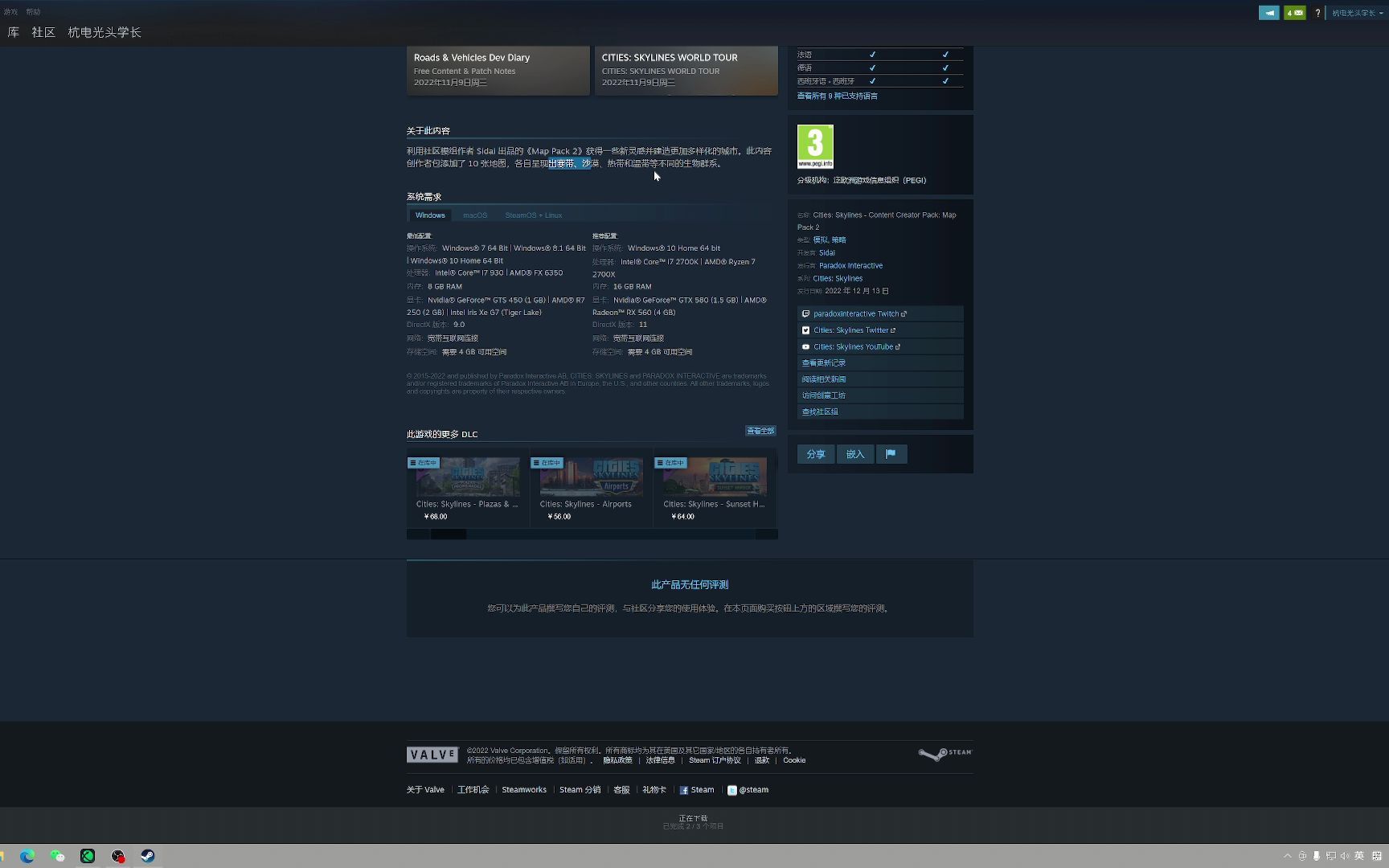Click 阅读相关新闻 link

[x=880, y=379]
